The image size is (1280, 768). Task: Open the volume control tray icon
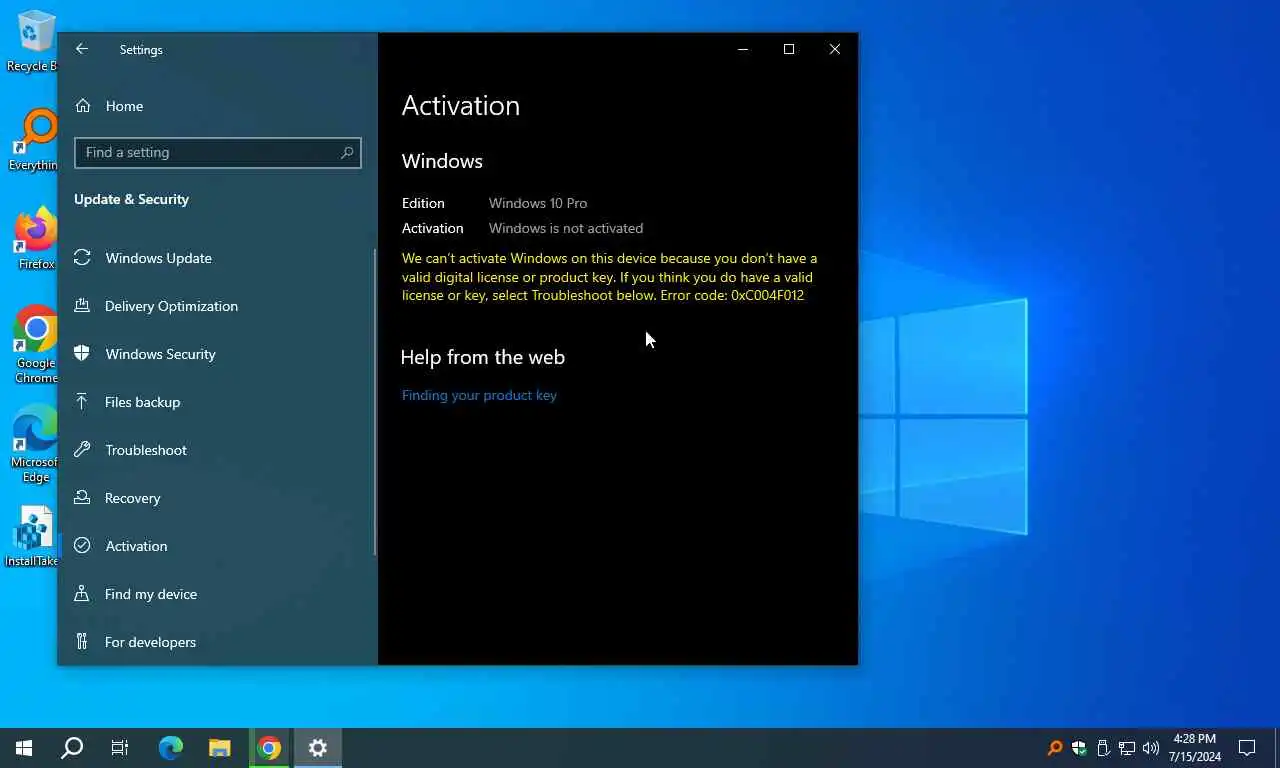(1151, 748)
